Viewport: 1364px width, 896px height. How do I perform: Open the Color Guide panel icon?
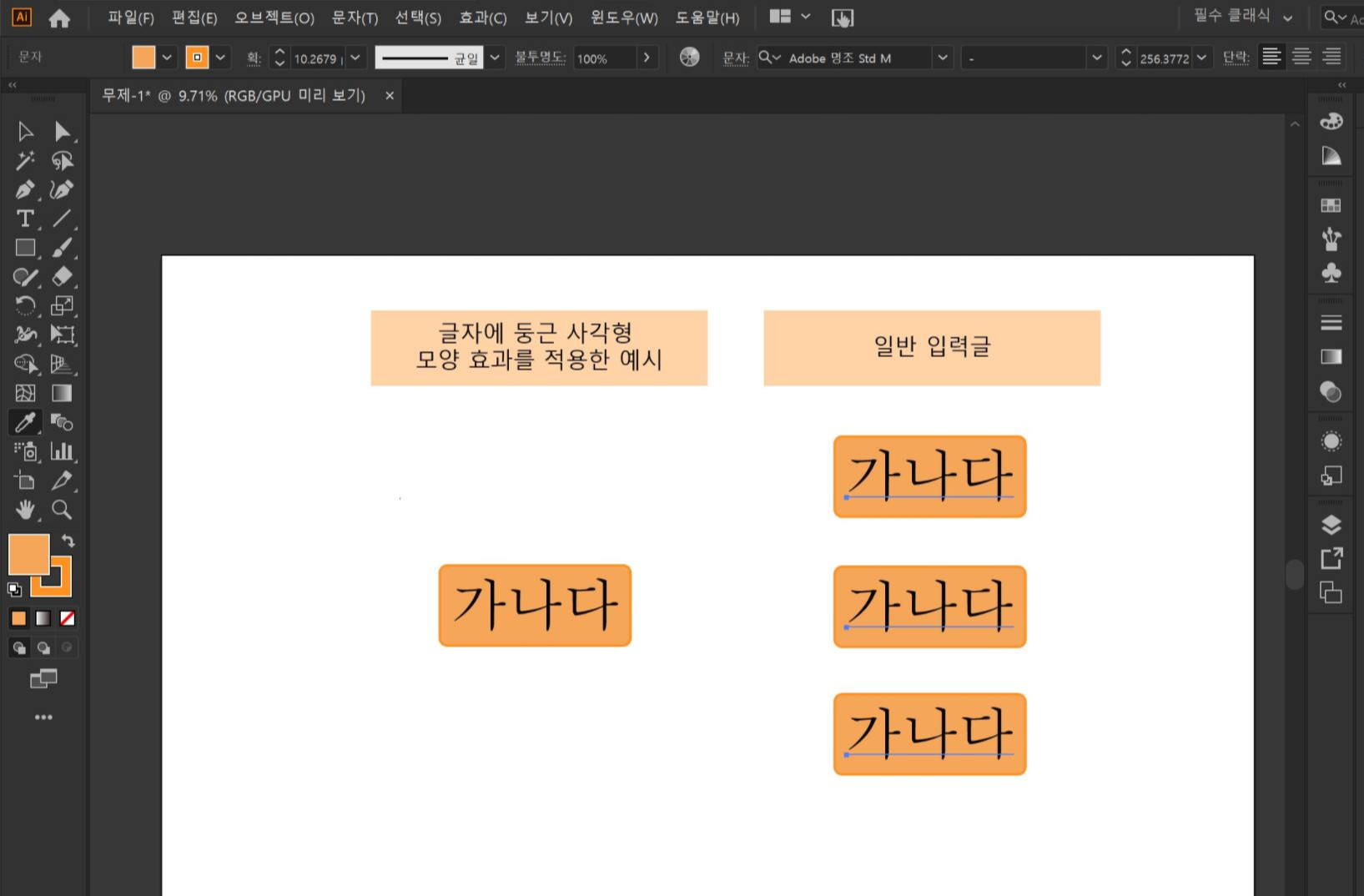coord(1331,156)
